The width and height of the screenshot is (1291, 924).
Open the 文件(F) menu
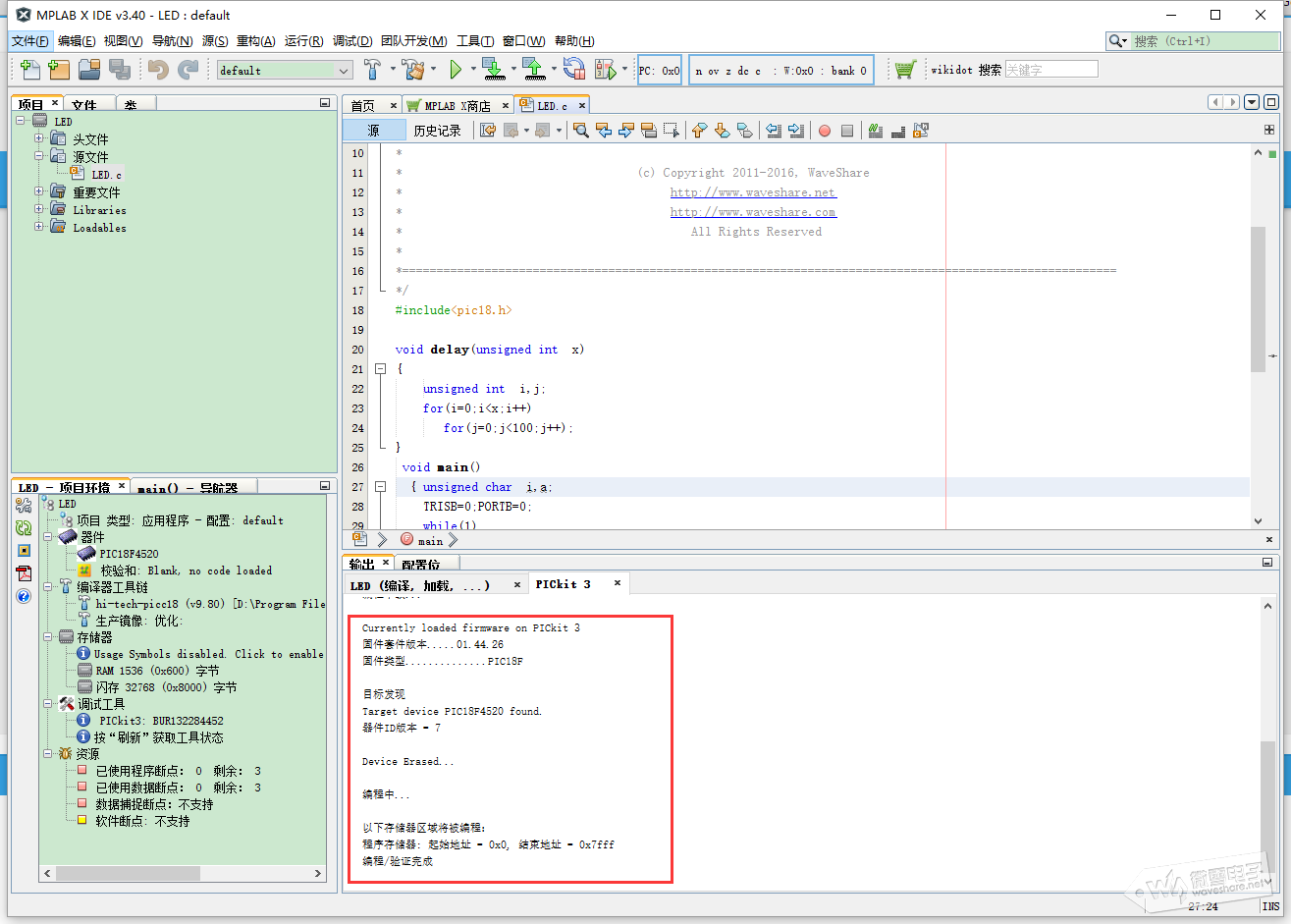(30, 41)
